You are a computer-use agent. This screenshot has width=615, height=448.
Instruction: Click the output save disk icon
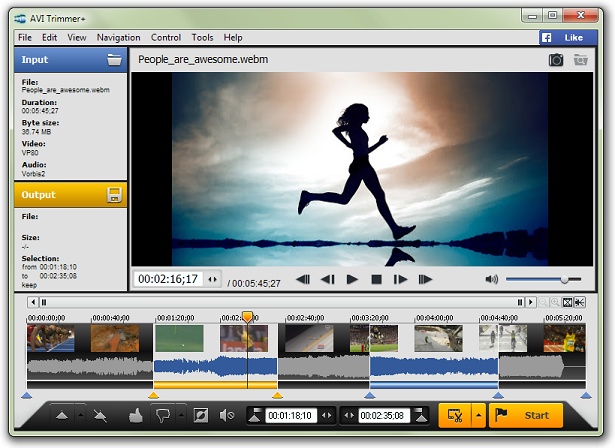click(114, 194)
